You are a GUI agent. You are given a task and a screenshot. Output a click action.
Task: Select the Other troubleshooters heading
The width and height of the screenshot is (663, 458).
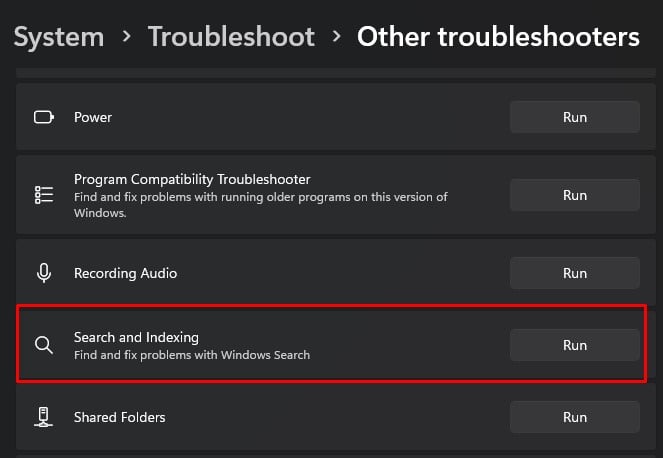498,37
